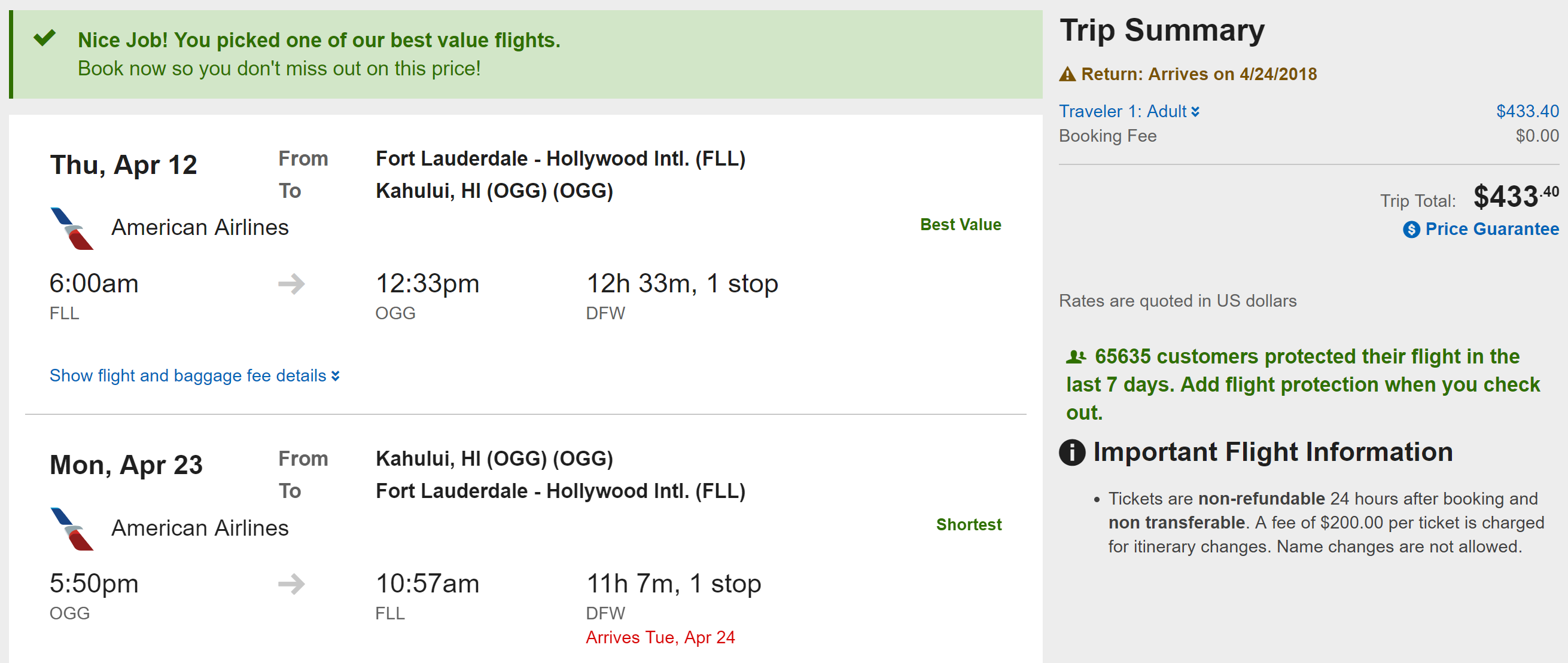Click the Trip Summary heading
The width and height of the screenshot is (1568, 663).
(1162, 30)
